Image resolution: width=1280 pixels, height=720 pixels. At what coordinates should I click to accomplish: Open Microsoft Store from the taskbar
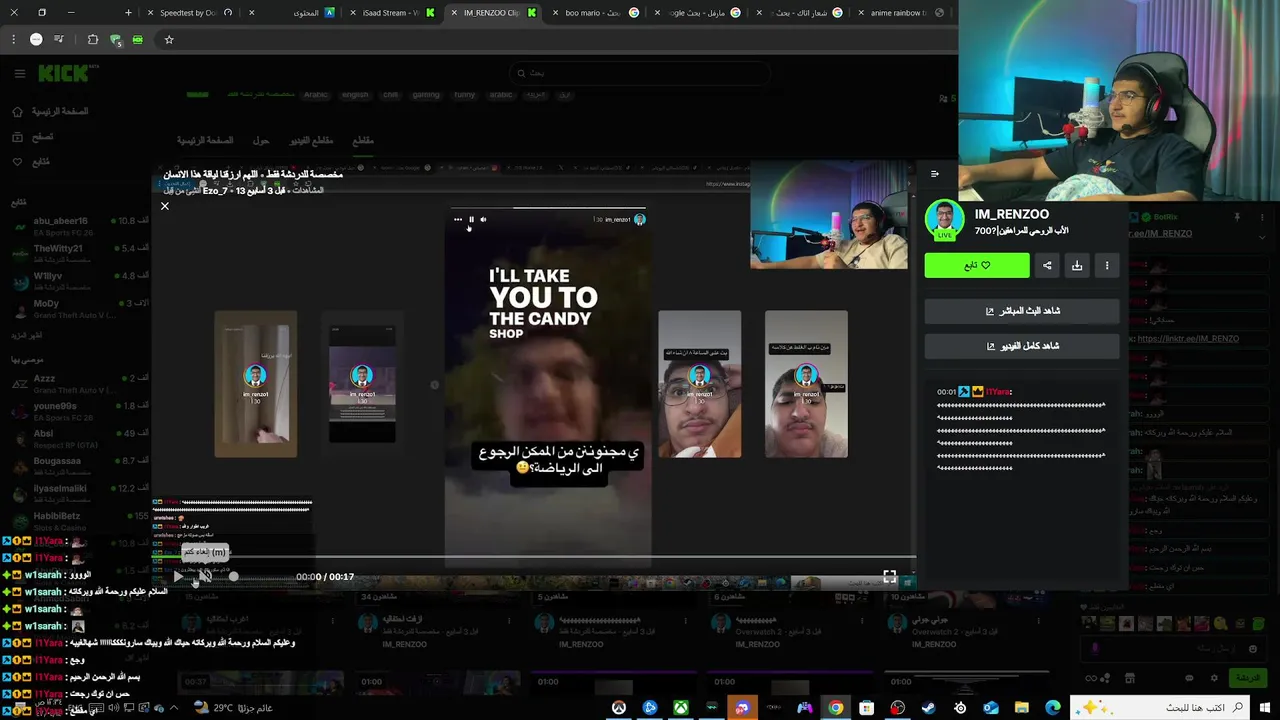pos(867,708)
